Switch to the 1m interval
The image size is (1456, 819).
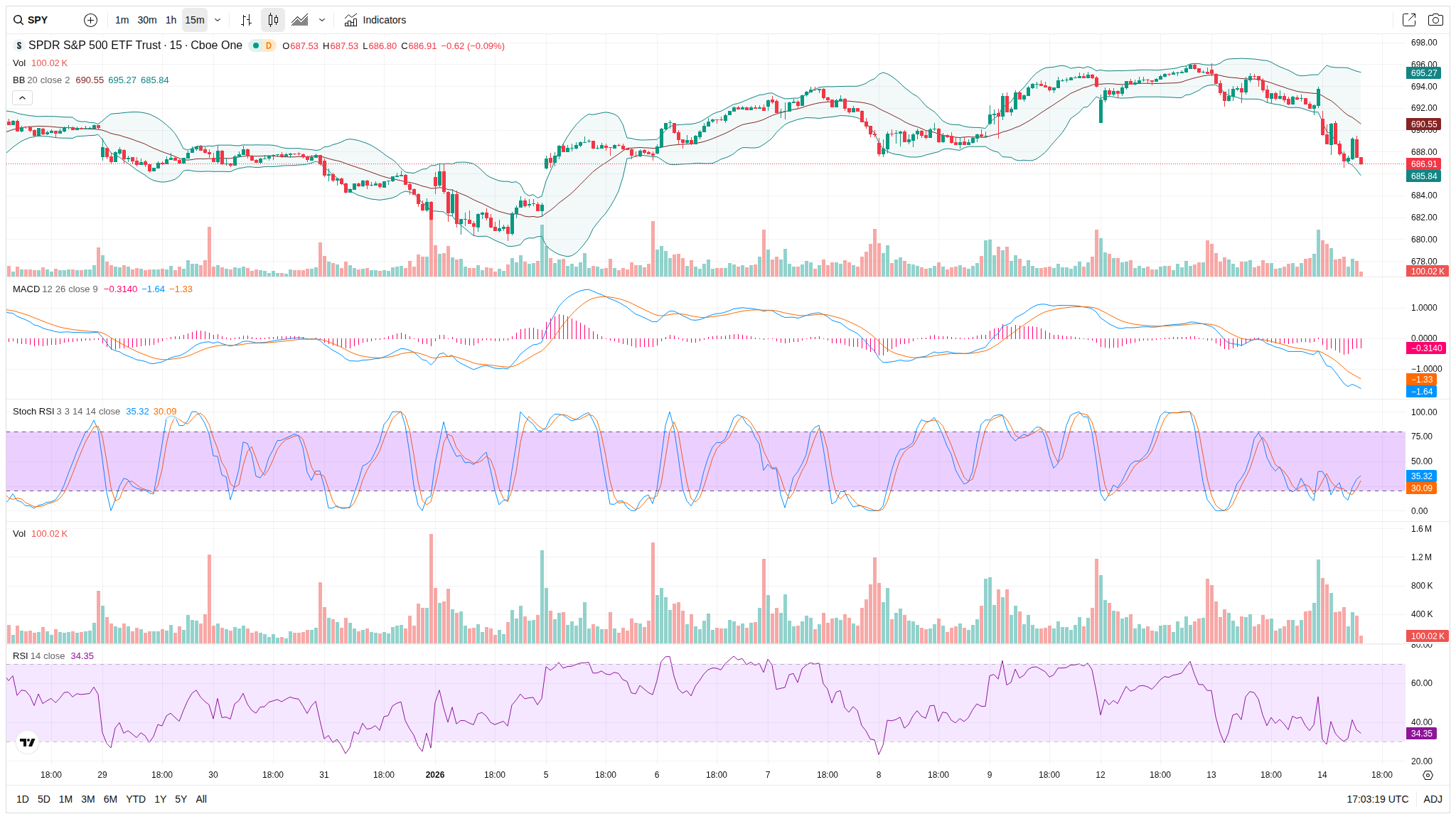coord(122,20)
